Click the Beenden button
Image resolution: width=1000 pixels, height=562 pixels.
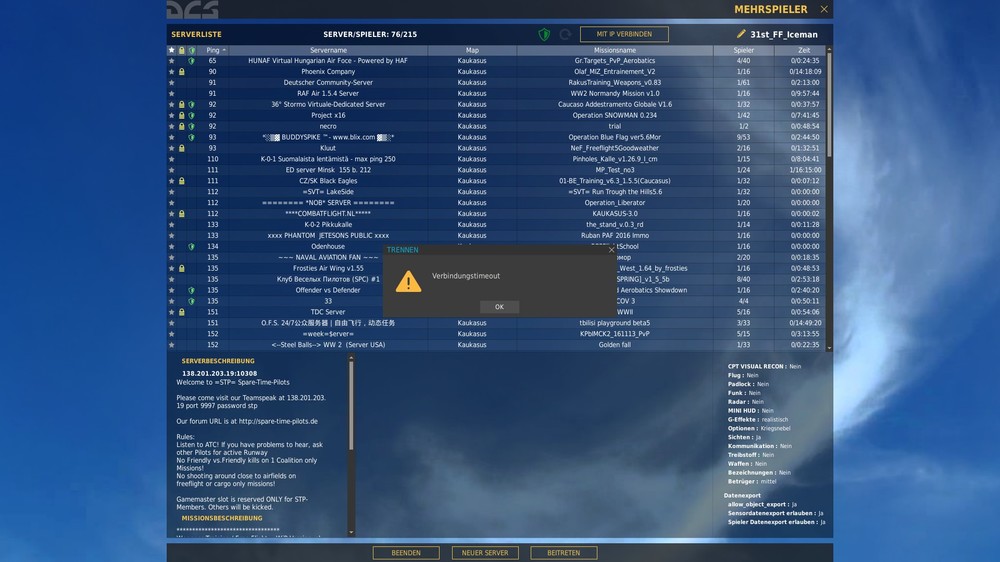(406, 552)
